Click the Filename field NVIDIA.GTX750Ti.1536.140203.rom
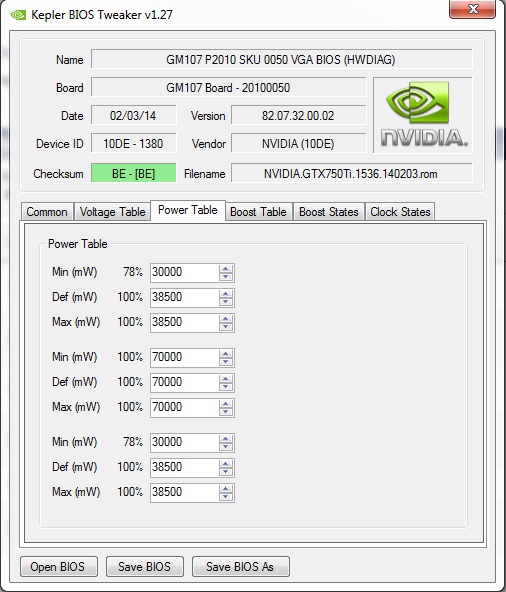 pos(351,173)
